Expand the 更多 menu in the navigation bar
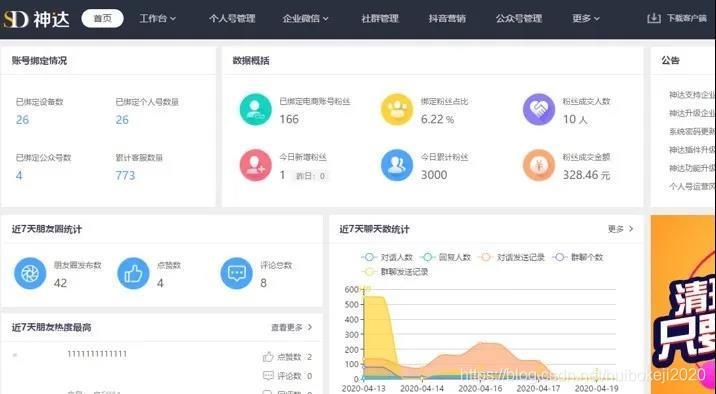The height and width of the screenshot is (394, 716). [x=586, y=19]
